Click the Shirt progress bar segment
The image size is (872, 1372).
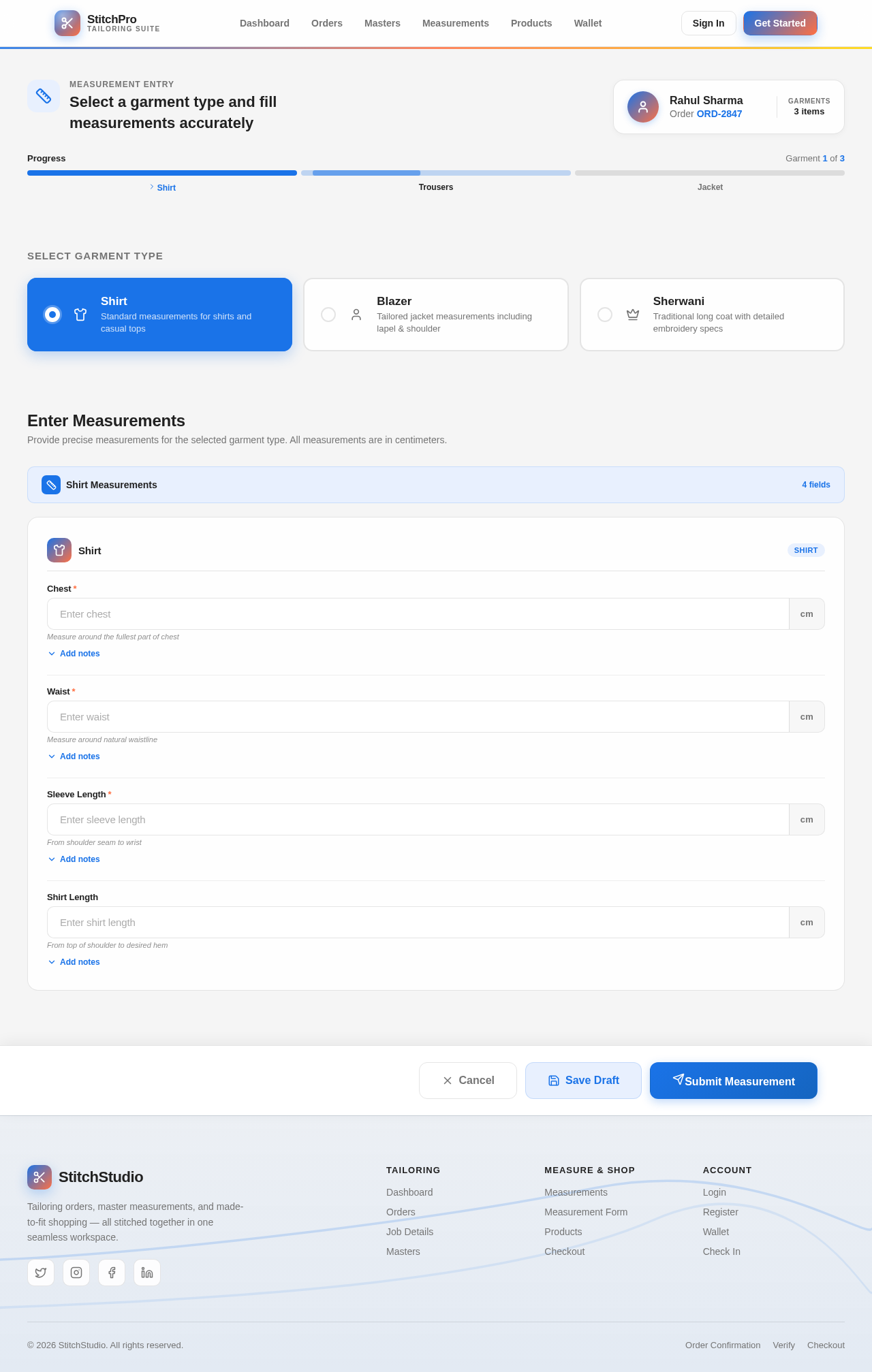pyautogui.click(x=162, y=173)
